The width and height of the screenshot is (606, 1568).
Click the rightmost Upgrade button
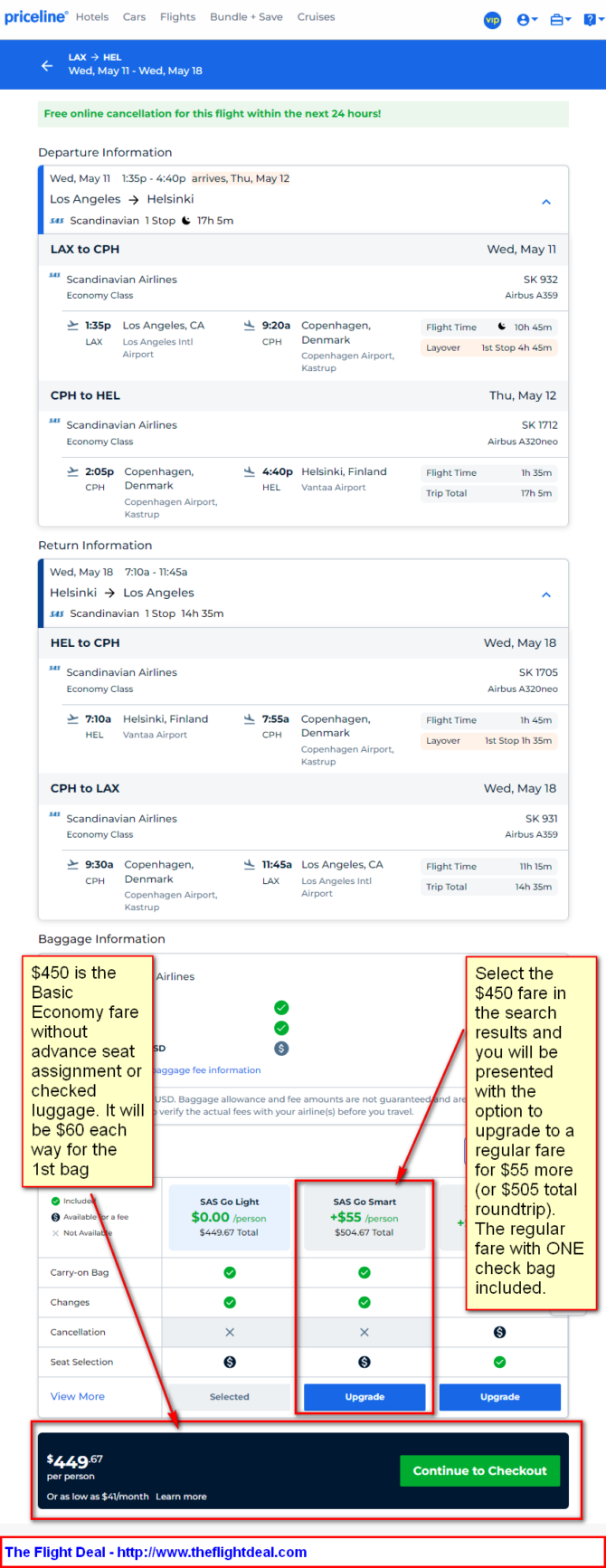(499, 1397)
